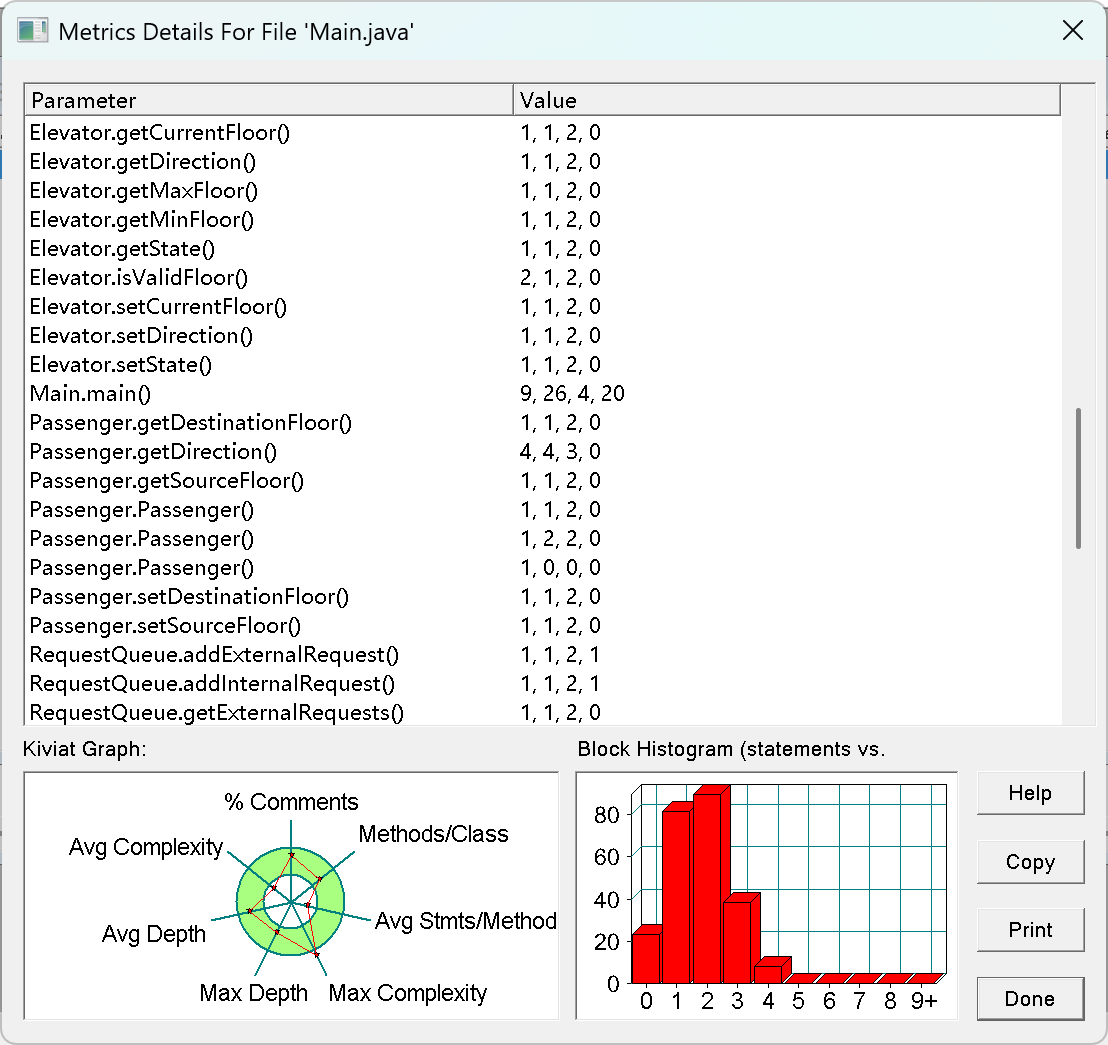Screen dimensions: 1108x1045
Task: Select the RequestQueue.getExternalRequests() row
Action: [543, 712]
